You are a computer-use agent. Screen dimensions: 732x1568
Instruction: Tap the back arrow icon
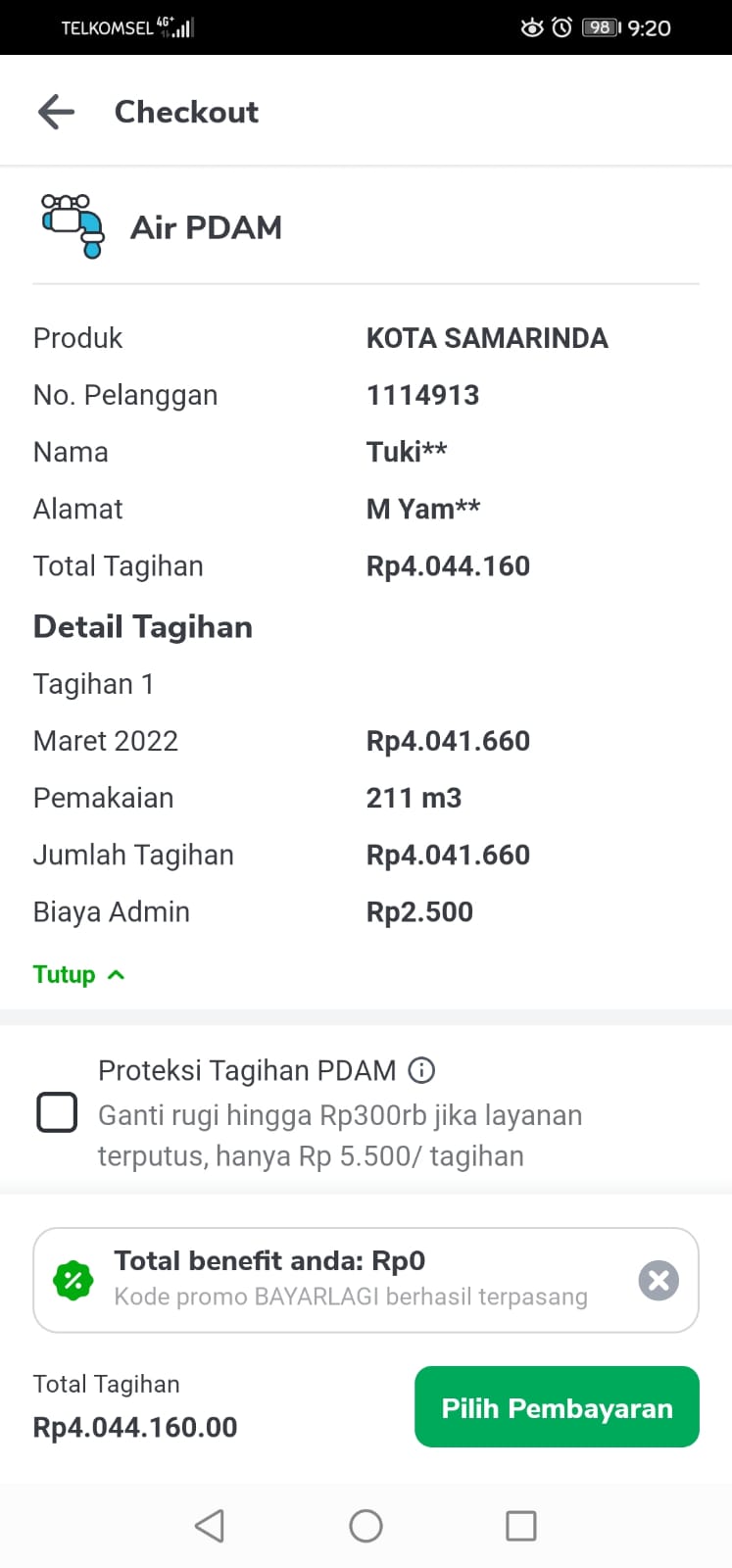point(57,112)
